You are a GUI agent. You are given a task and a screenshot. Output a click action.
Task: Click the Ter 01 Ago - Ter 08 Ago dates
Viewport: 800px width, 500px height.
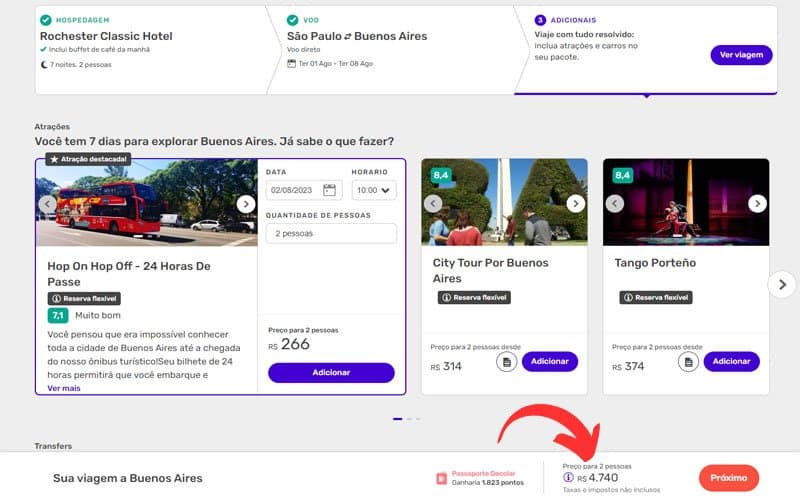(336, 64)
